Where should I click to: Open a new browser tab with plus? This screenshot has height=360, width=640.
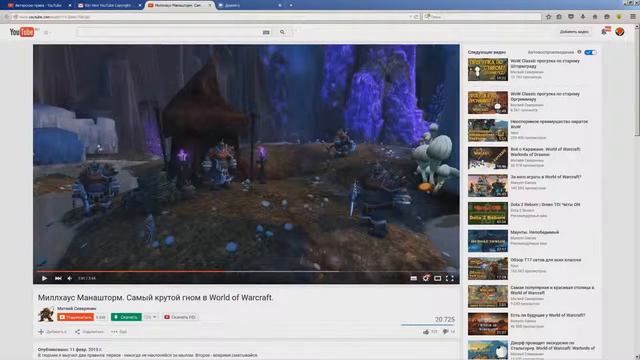tap(291, 5)
